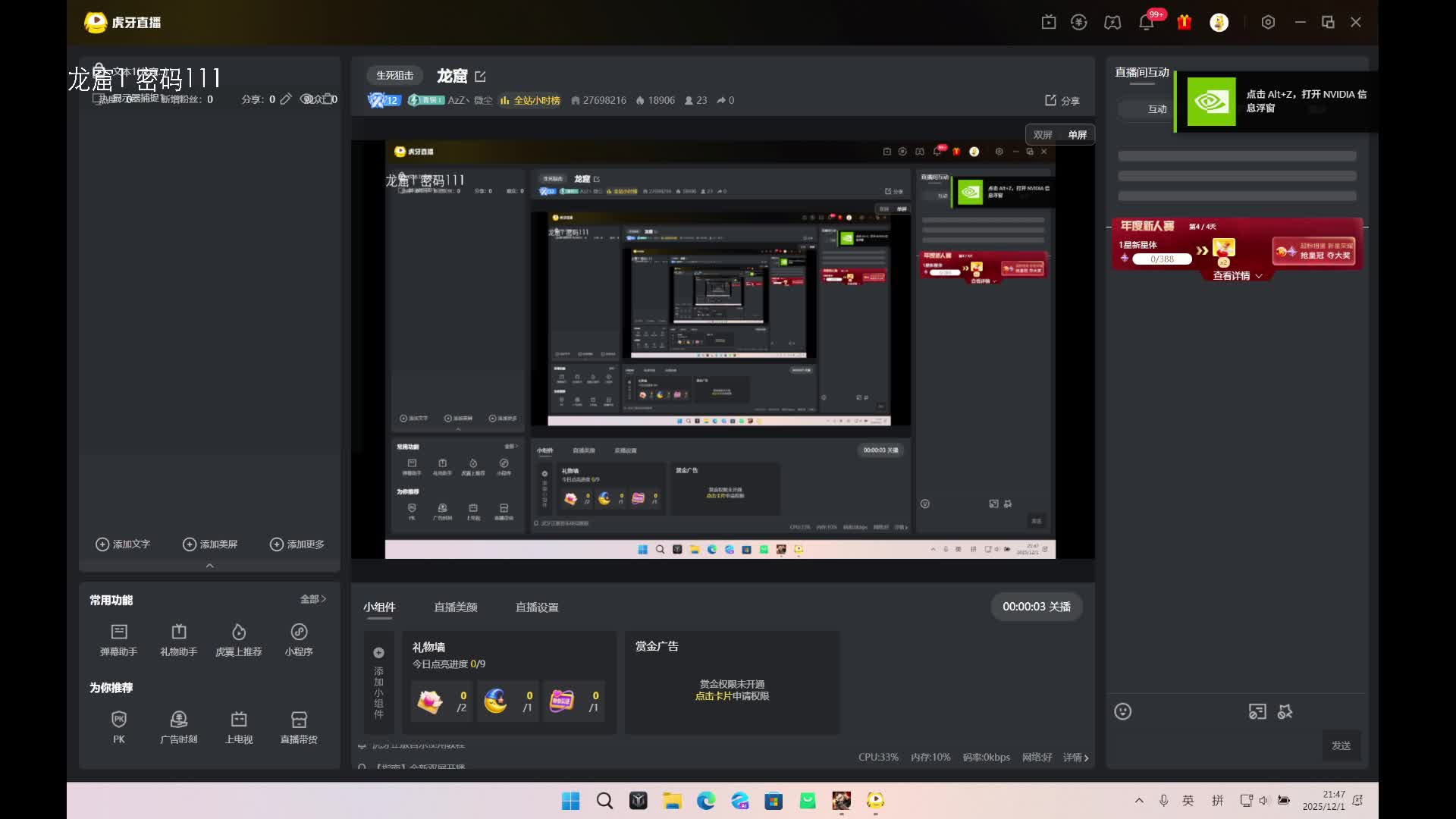Image resolution: width=1456 pixels, height=819 pixels.
Task: Click the 虎罩上推荐 flame icon
Action: [239, 632]
